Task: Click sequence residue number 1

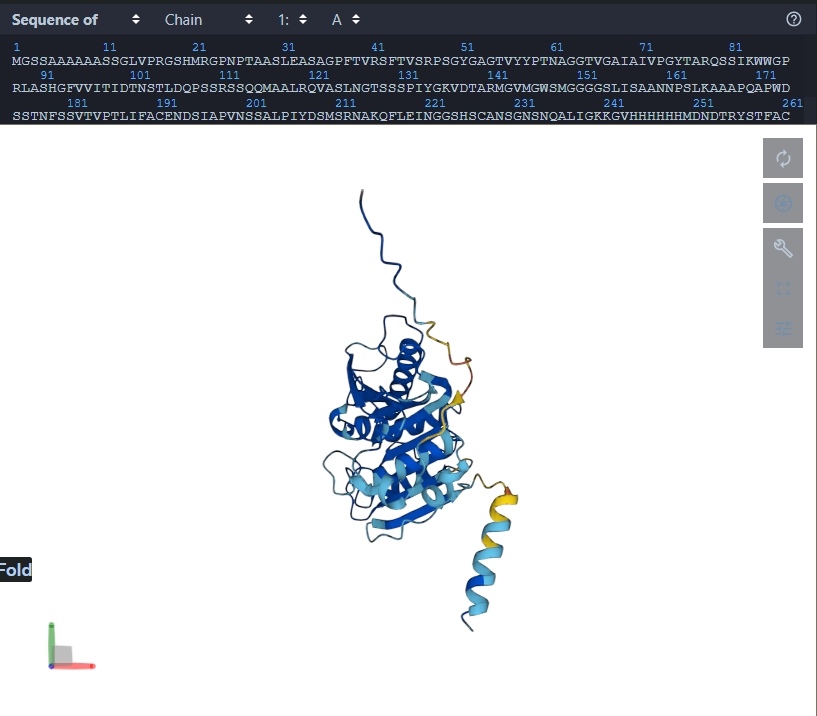Action: pos(17,47)
